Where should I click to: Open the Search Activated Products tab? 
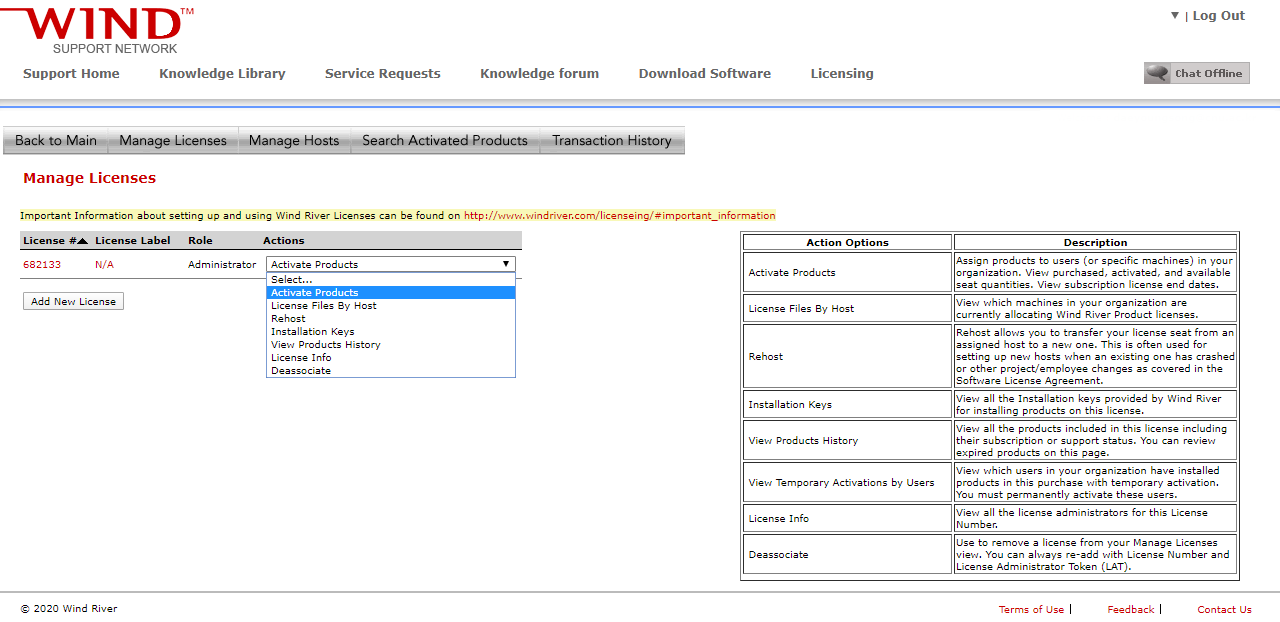(445, 140)
